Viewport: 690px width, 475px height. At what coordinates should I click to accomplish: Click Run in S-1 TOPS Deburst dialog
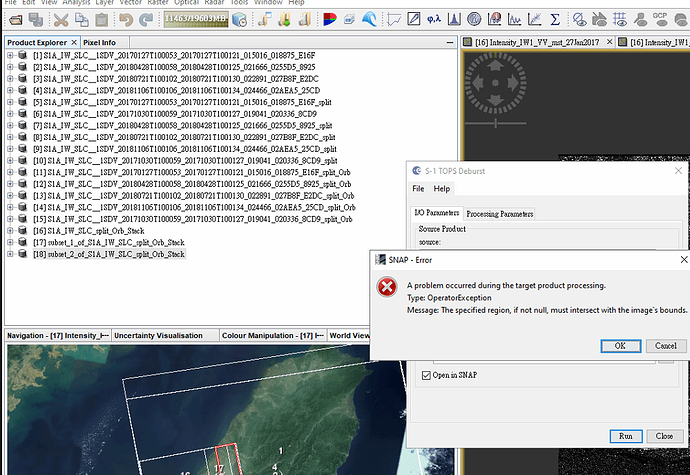626,436
